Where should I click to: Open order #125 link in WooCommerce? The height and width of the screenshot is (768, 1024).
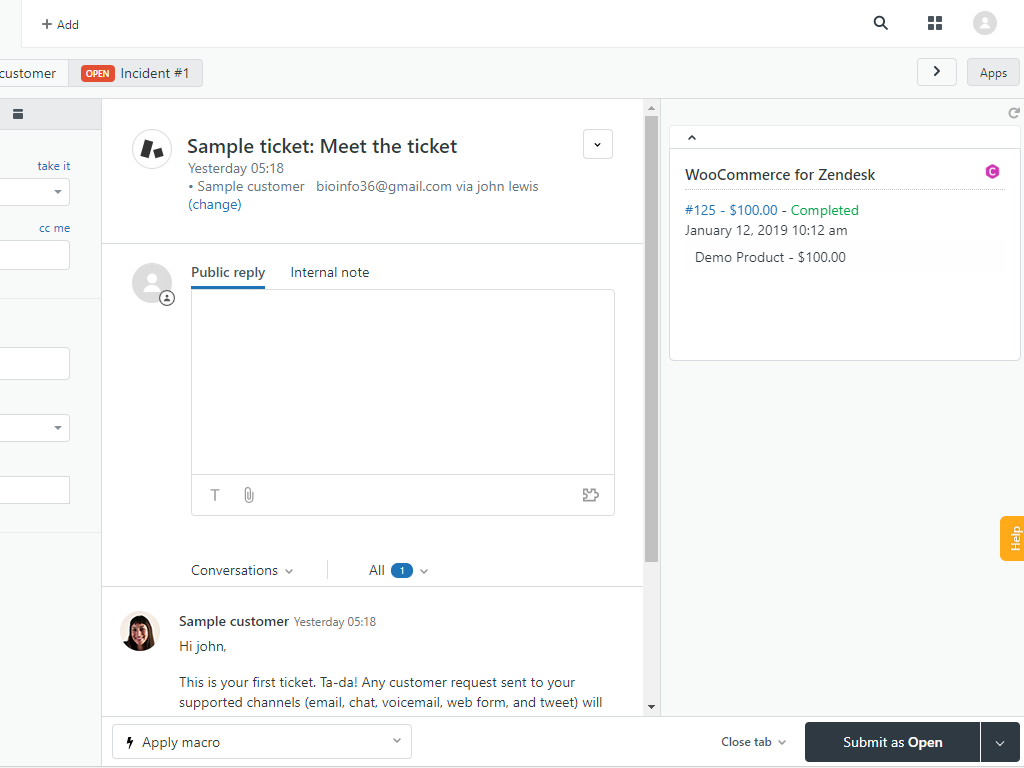[731, 210]
